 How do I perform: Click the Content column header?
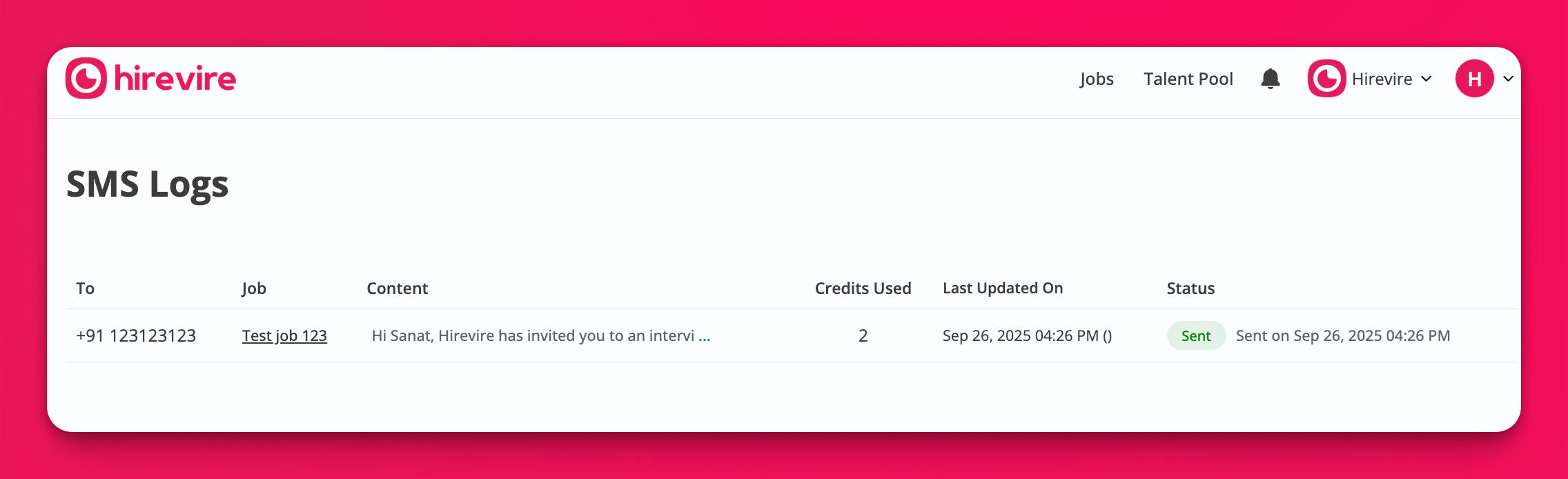[x=397, y=289]
